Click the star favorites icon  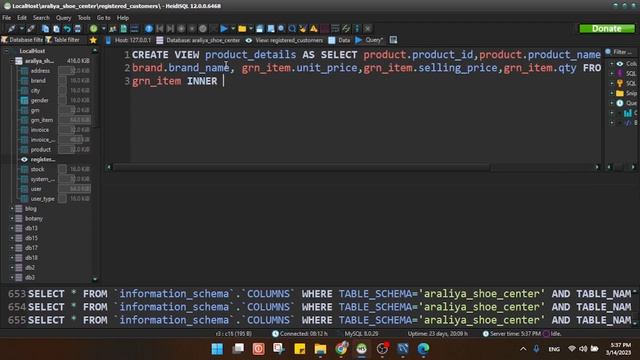93,40
